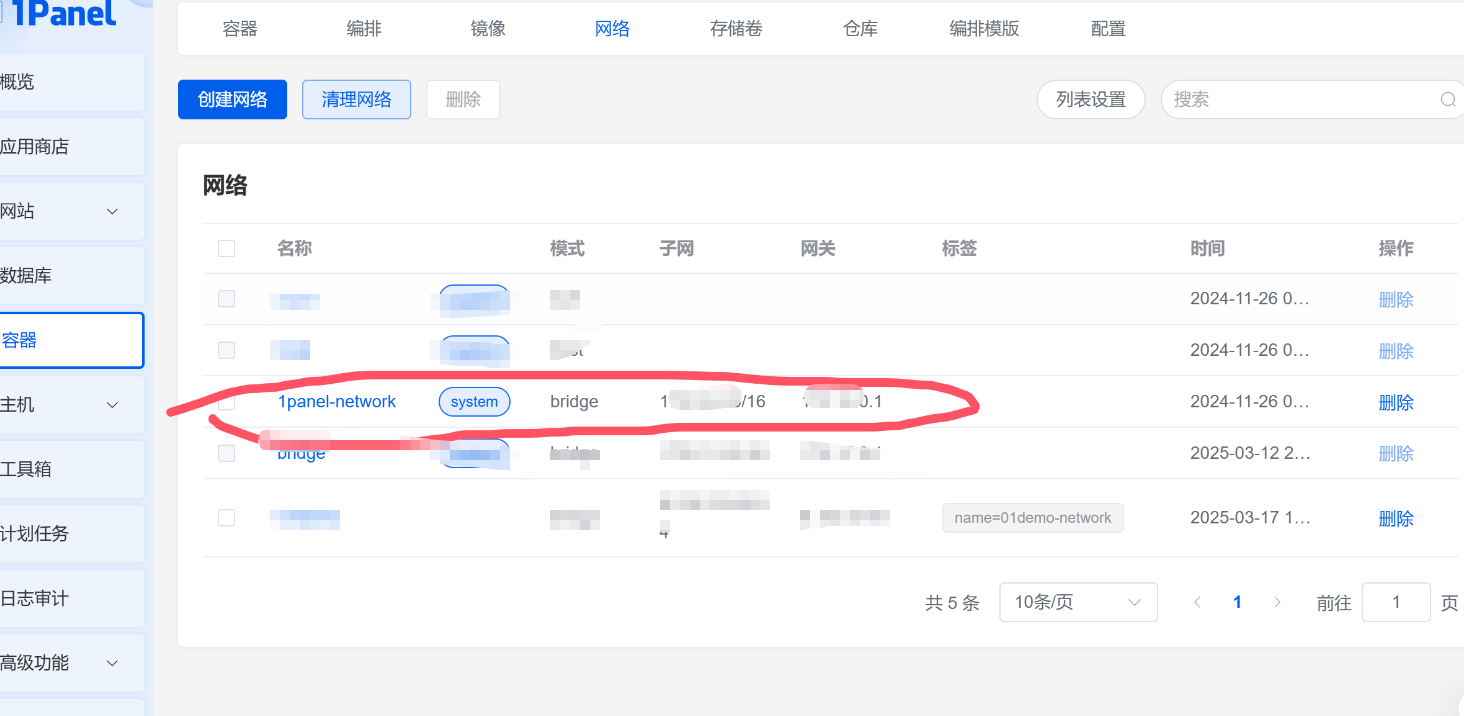The height and width of the screenshot is (716, 1464).
Task: Click the 清理网络 button
Action: pos(356,100)
